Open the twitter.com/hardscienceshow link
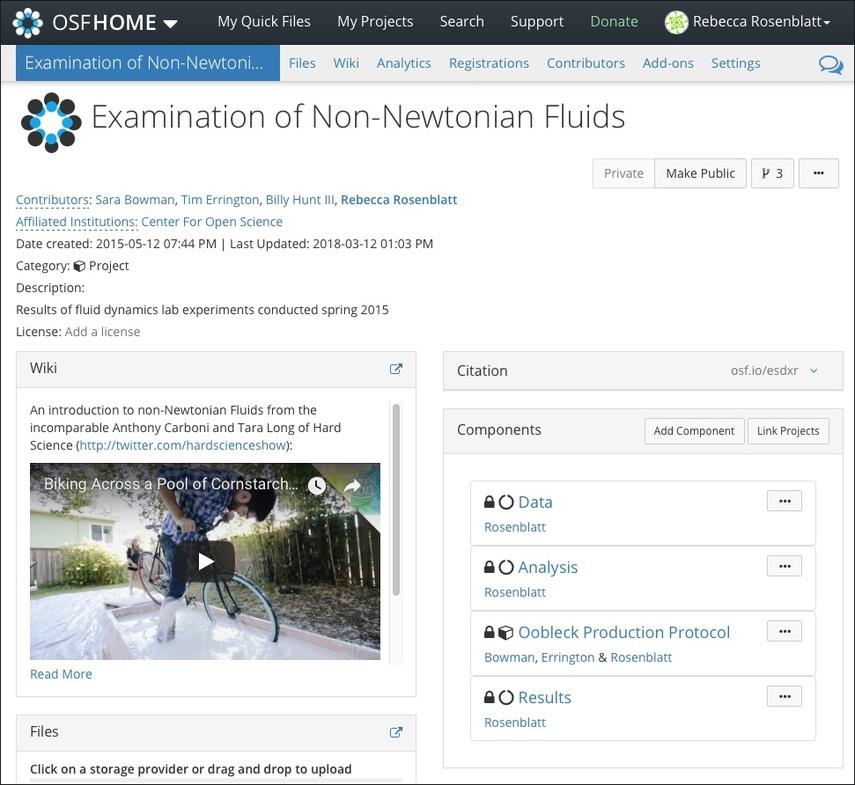 183,445
